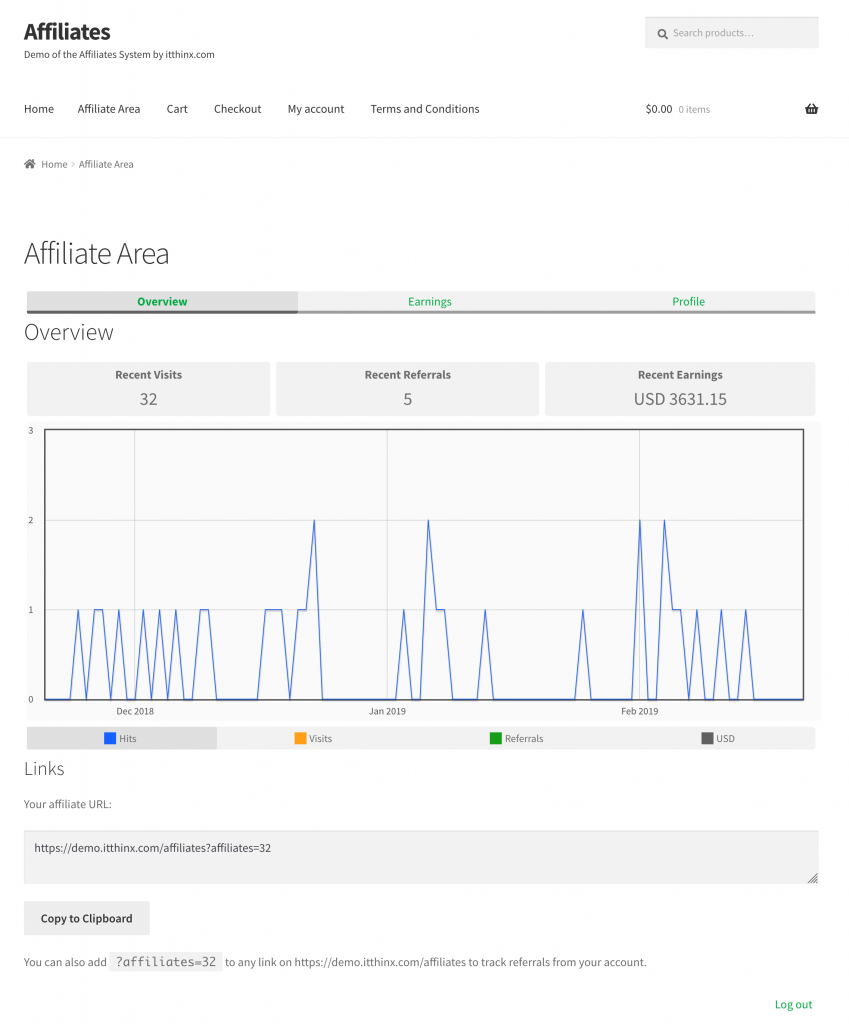The image size is (849, 1024).
Task: Click the Log out link
Action: 793,1004
